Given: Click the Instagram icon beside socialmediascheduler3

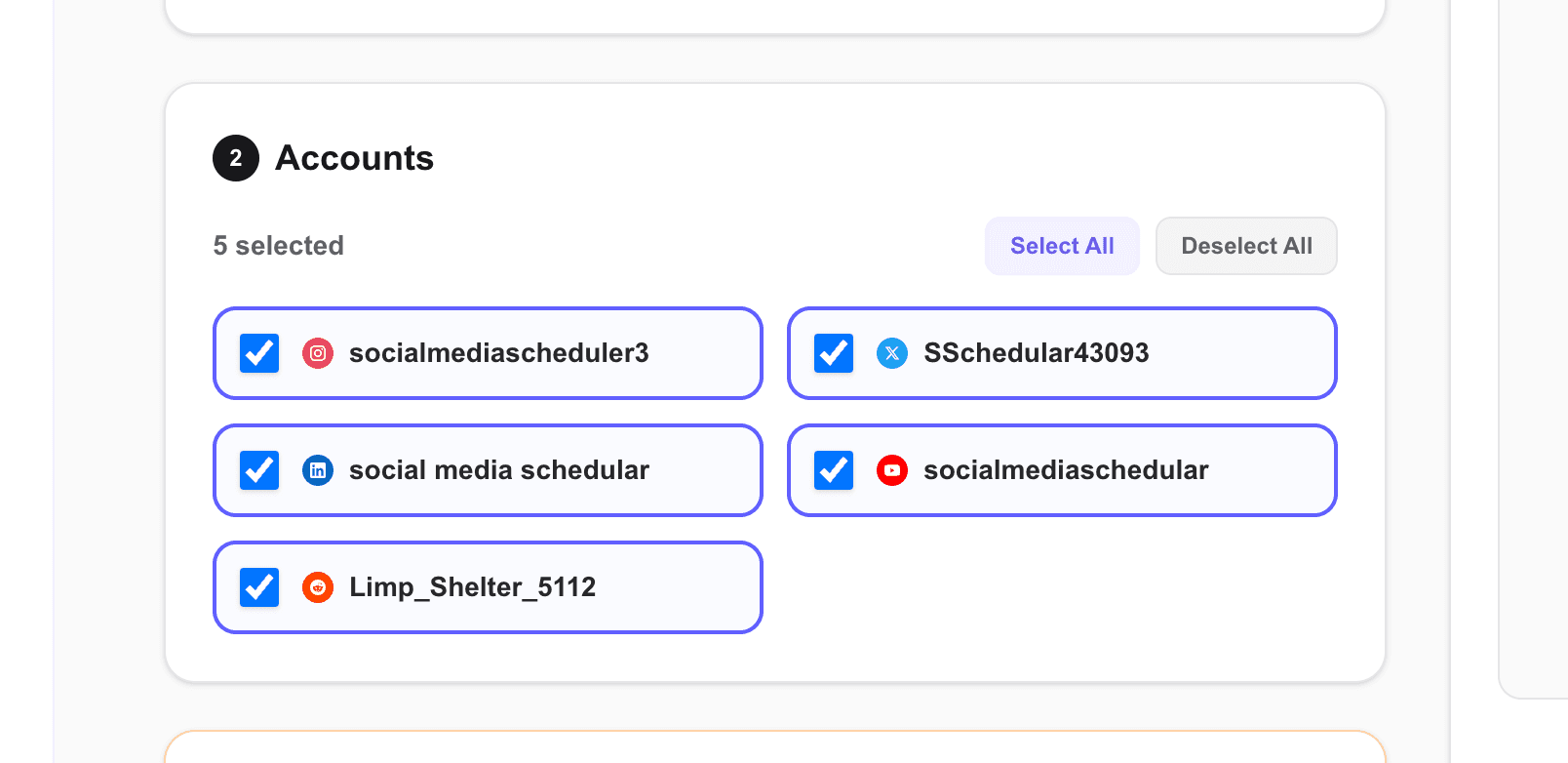Looking at the screenshot, I should point(318,353).
